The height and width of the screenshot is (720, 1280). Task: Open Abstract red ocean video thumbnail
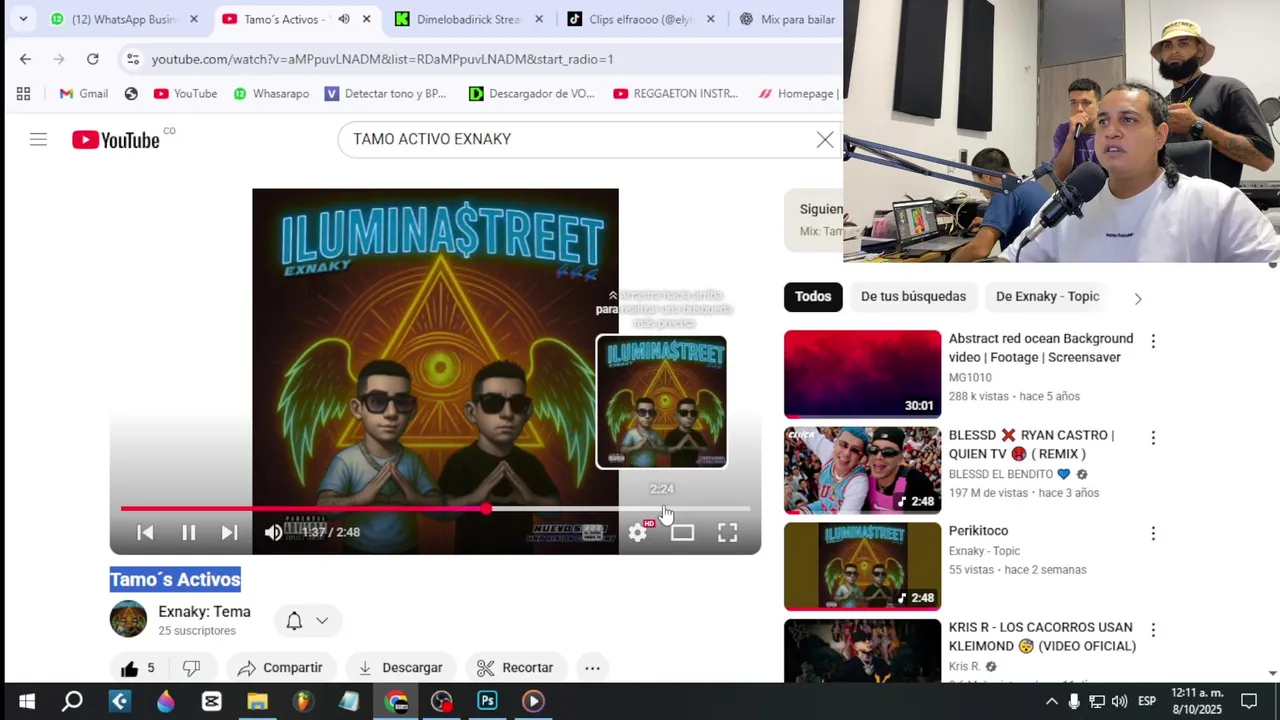tap(862, 374)
